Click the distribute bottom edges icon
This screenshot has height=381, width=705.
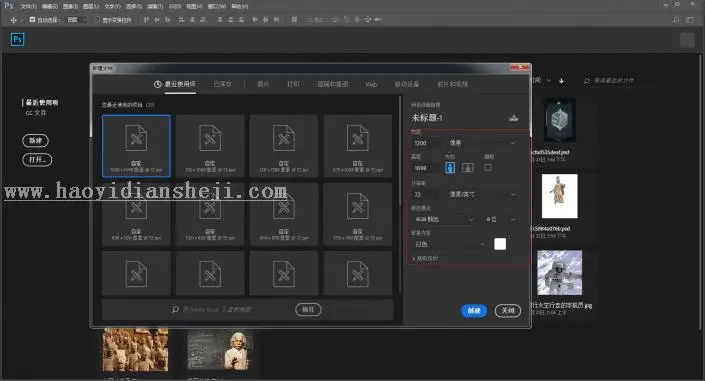pos(241,20)
